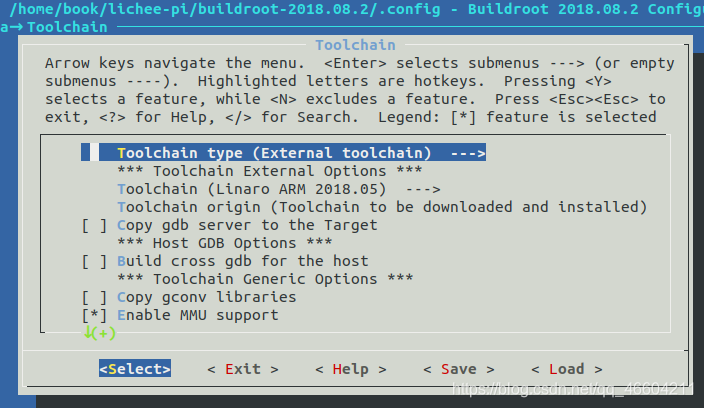The height and width of the screenshot is (408, 704).
Task: Click the .config file path title text
Action: tap(225, 9)
